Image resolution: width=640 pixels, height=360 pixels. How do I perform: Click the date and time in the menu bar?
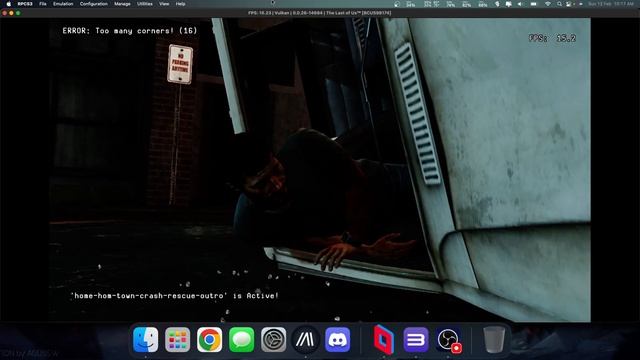point(611,4)
